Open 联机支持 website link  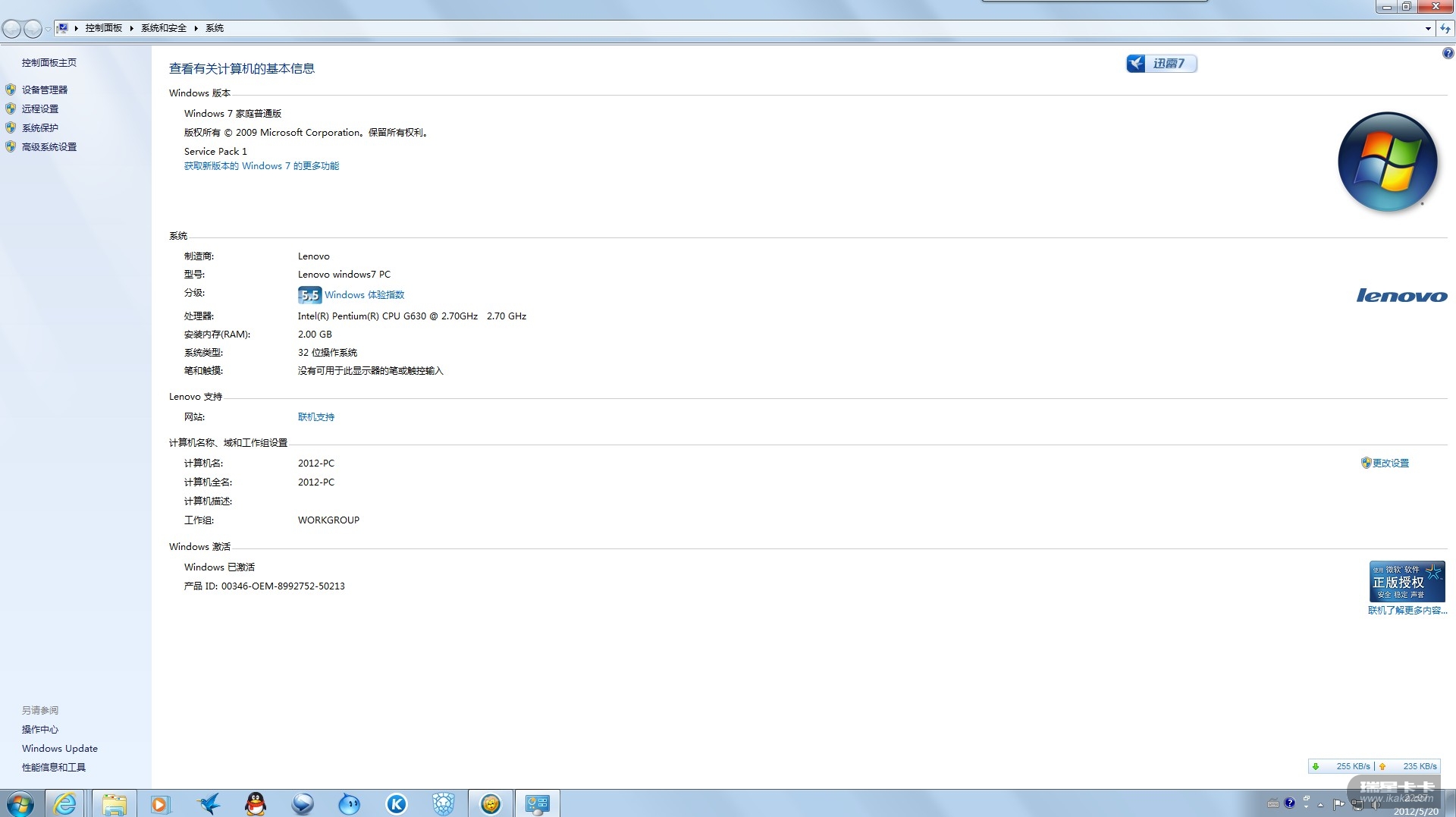click(316, 417)
